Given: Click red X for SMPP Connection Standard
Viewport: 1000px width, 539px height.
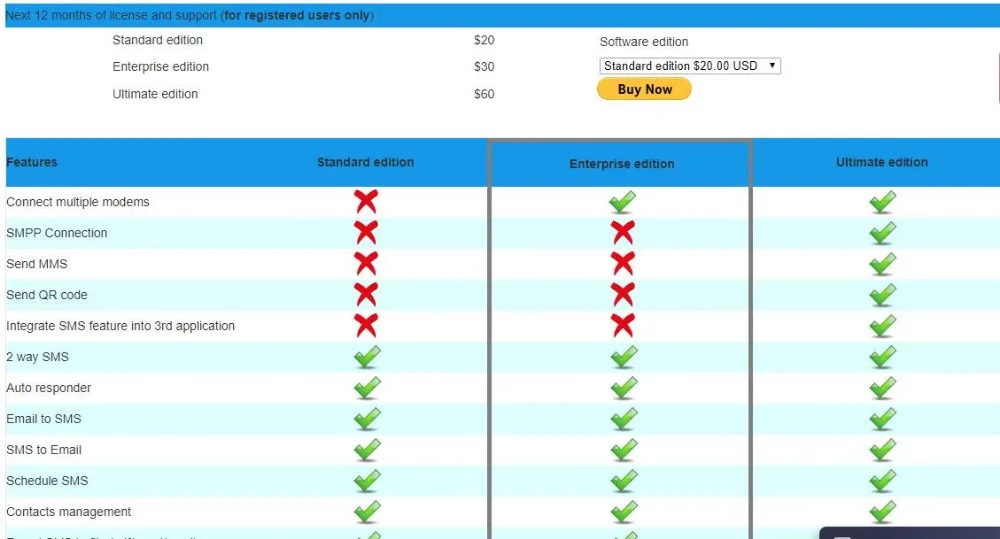Looking at the screenshot, I should click(x=366, y=232).
